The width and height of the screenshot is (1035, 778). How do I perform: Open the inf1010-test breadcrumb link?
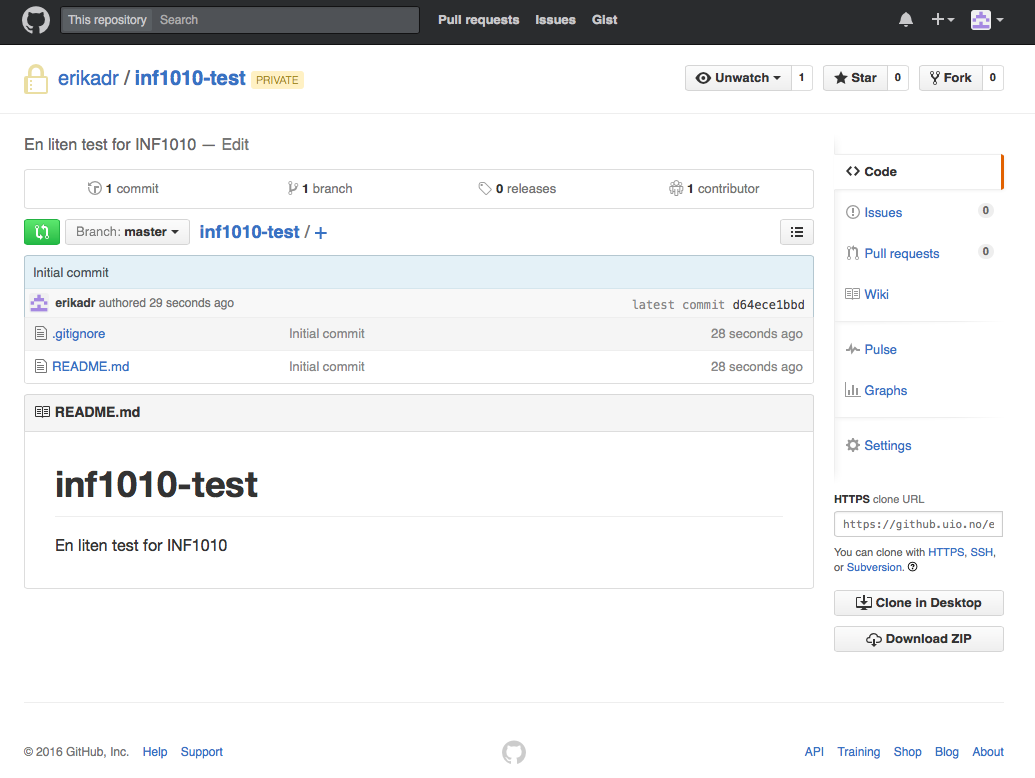pos(250,232)
